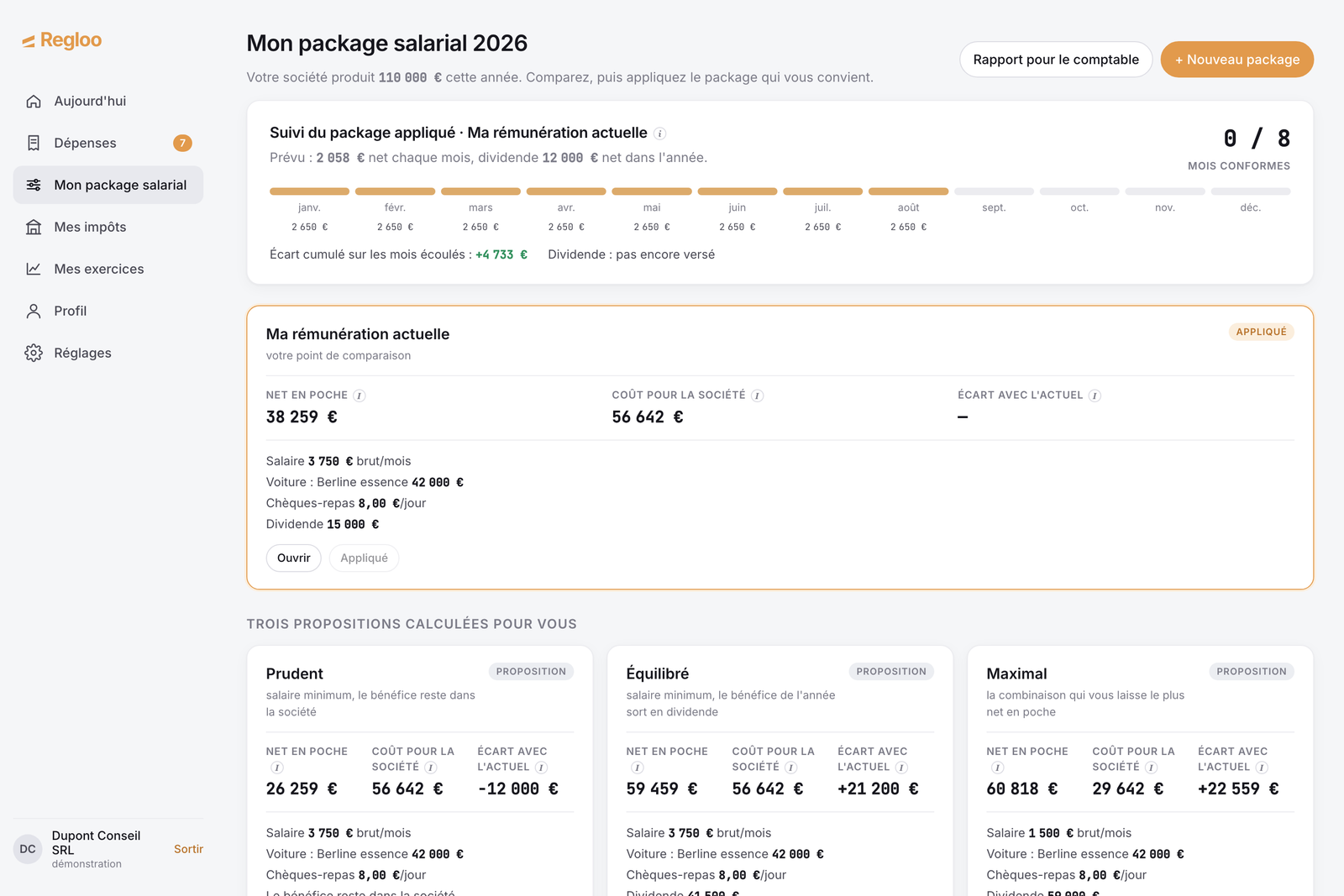Image resolution: width=1344 pixels, height=896 pixels.
Task: Click the Prudent proposal title
Action: [294, 673]
